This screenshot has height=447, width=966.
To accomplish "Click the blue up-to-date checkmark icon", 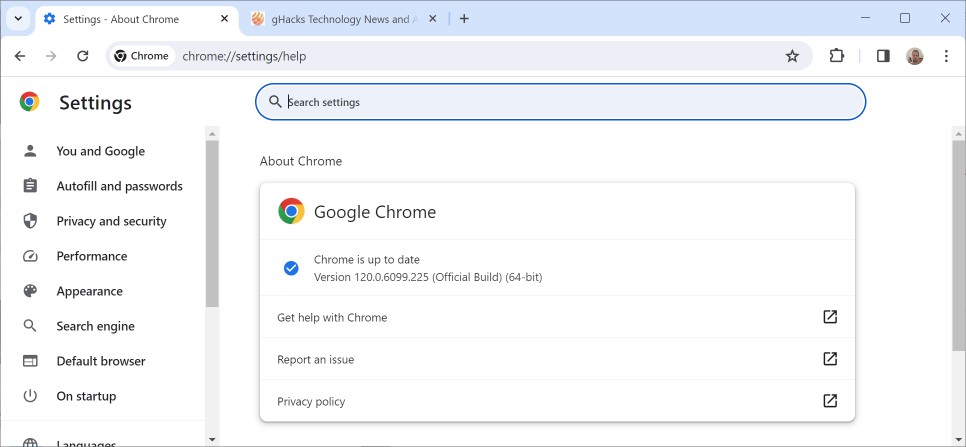I will (x=291, y=268).
